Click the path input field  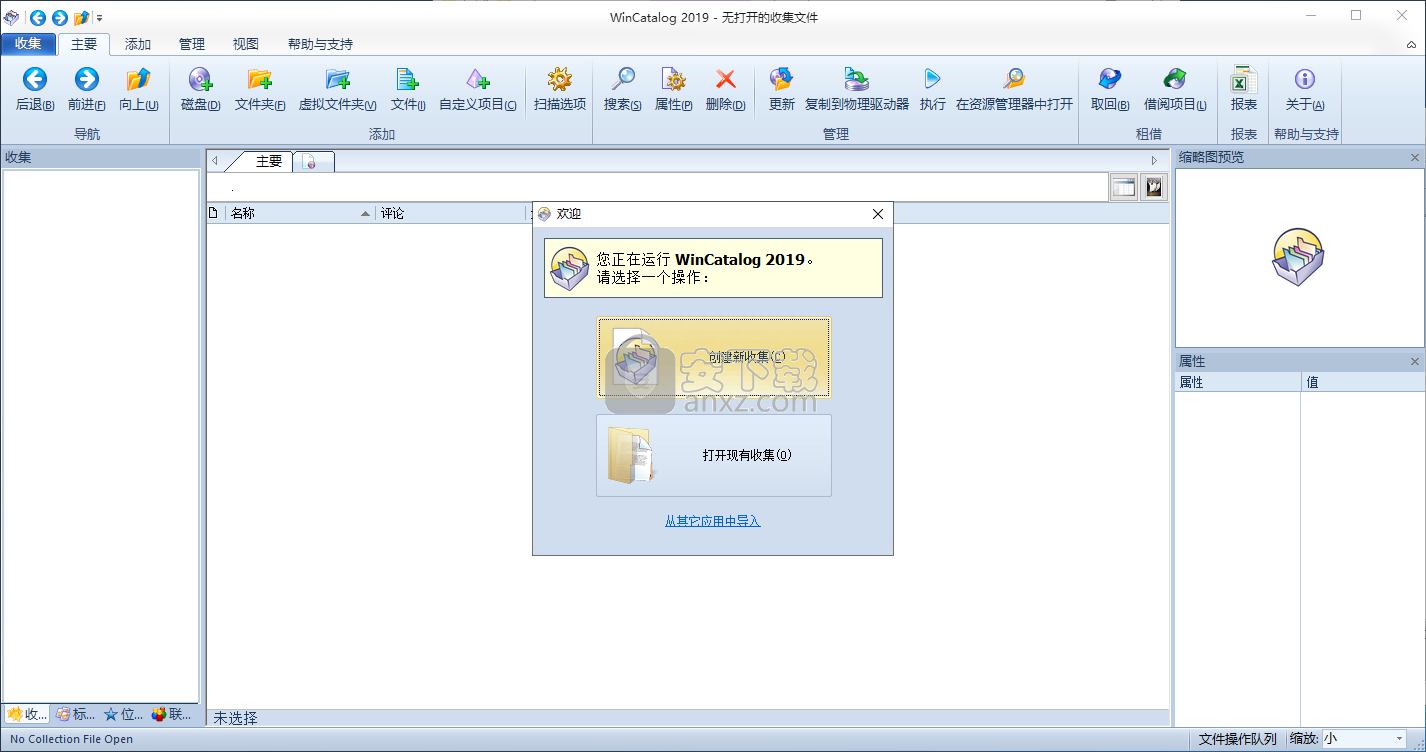tap(657, 187)
